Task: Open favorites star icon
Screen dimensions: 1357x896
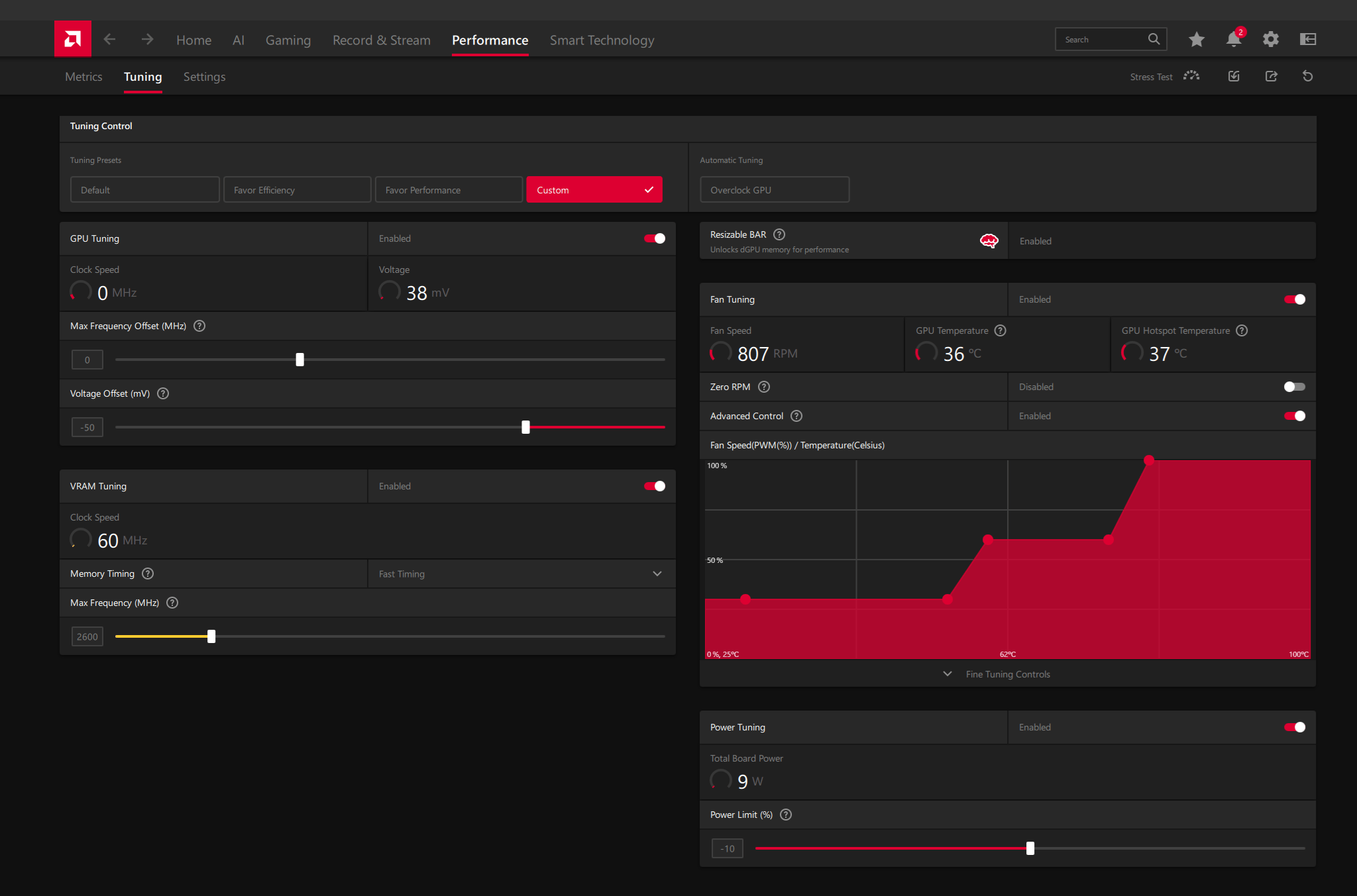Action: 1196,39
